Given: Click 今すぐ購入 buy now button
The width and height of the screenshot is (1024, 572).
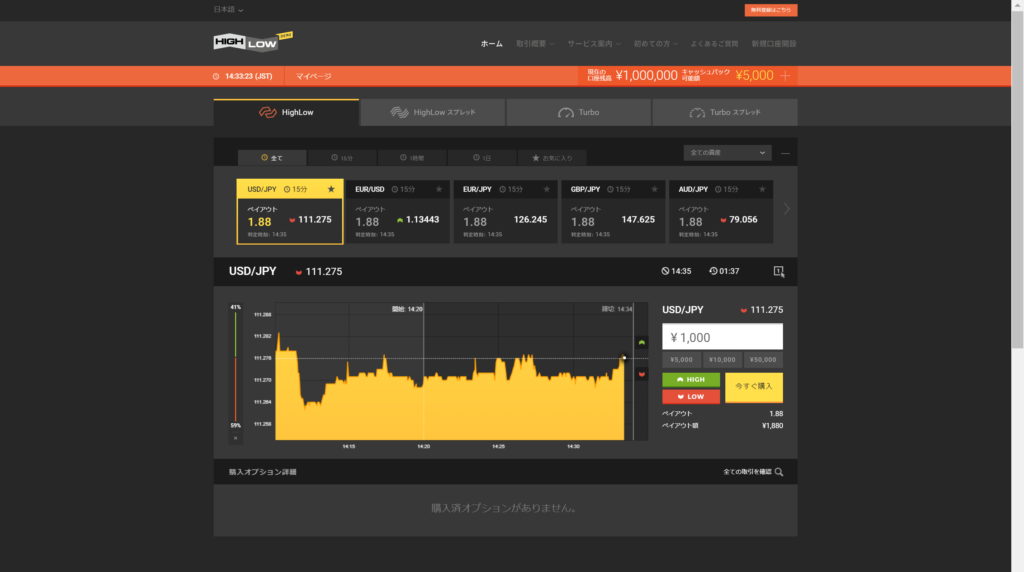Looking at the screenshot, I should (x=754, y=387).
